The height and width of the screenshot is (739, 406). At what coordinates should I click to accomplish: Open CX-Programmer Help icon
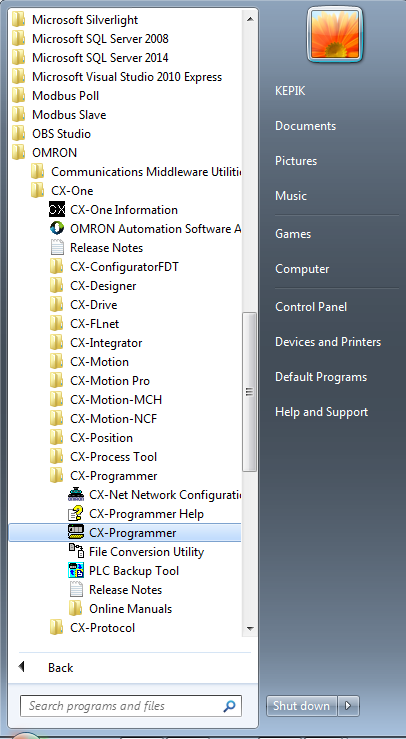coord(76,514)
